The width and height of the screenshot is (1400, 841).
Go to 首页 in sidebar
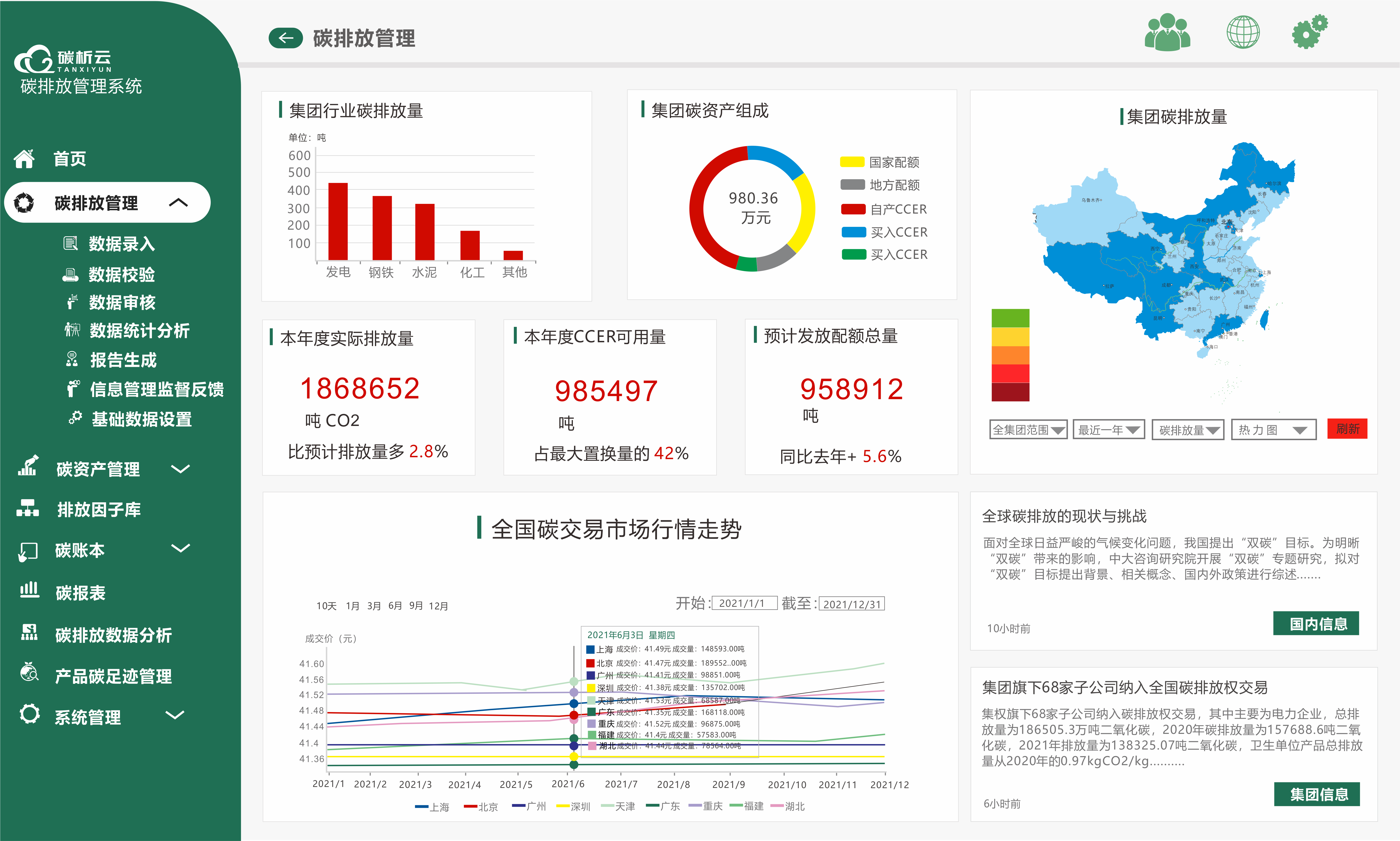(x=70, y=159)
